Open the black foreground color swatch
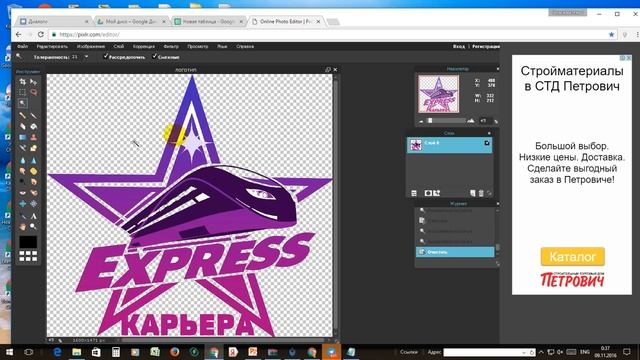The height and width of the screenshot is (360, 640). [x=28, y=242]
